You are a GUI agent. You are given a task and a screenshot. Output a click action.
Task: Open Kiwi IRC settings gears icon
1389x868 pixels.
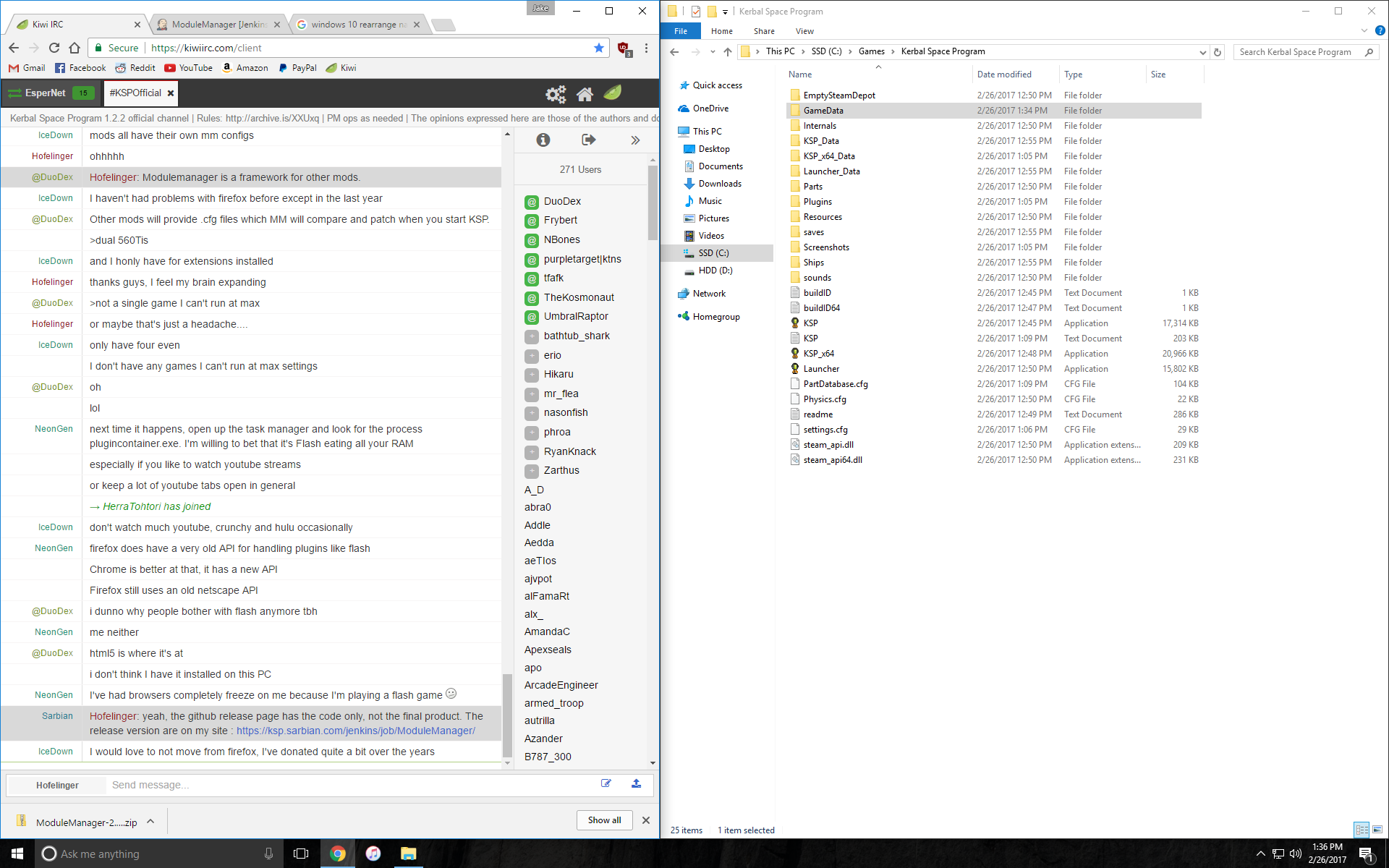click(556, 94)
